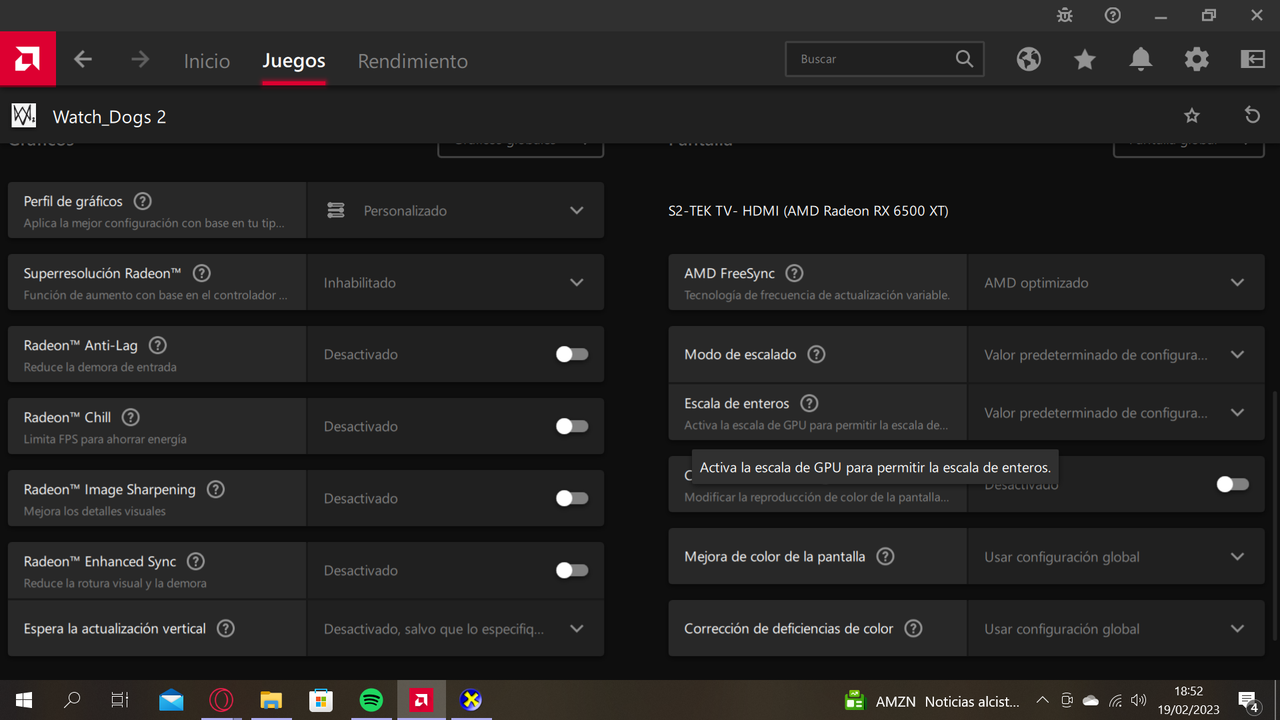Reset Watch_Dogs 2 profile settings icon
Viewport: 1280px width, 720px height.
point(1252,115)
